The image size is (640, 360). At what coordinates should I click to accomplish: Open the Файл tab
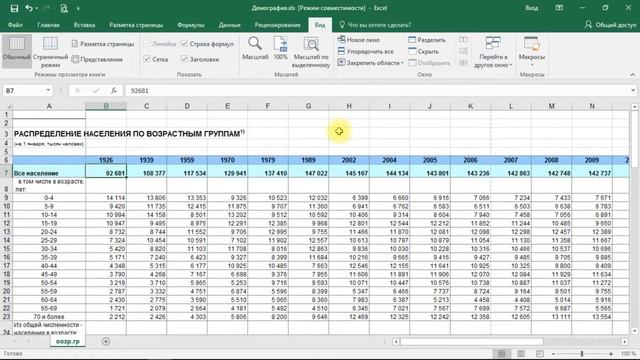[x=15, y=25]
